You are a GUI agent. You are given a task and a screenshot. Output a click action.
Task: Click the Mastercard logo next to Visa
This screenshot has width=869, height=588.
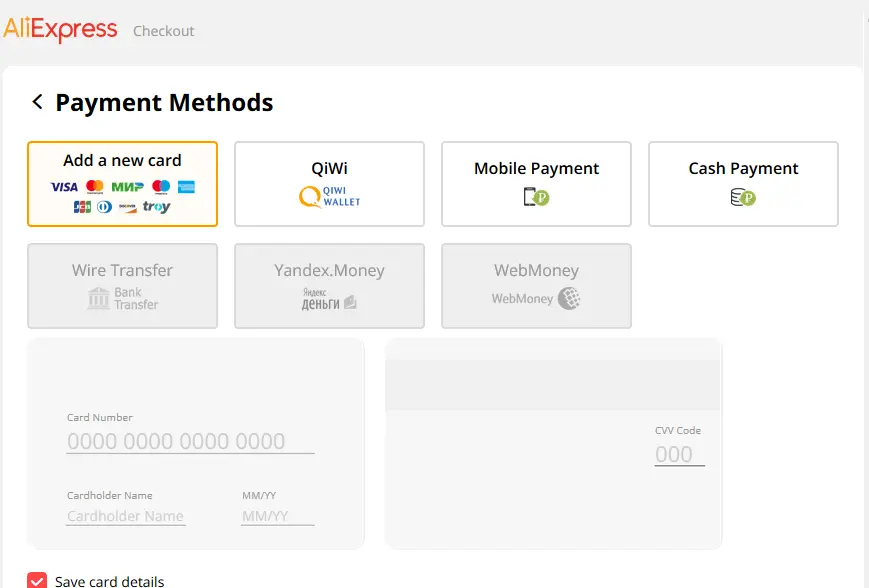click(x=95, y=187)
